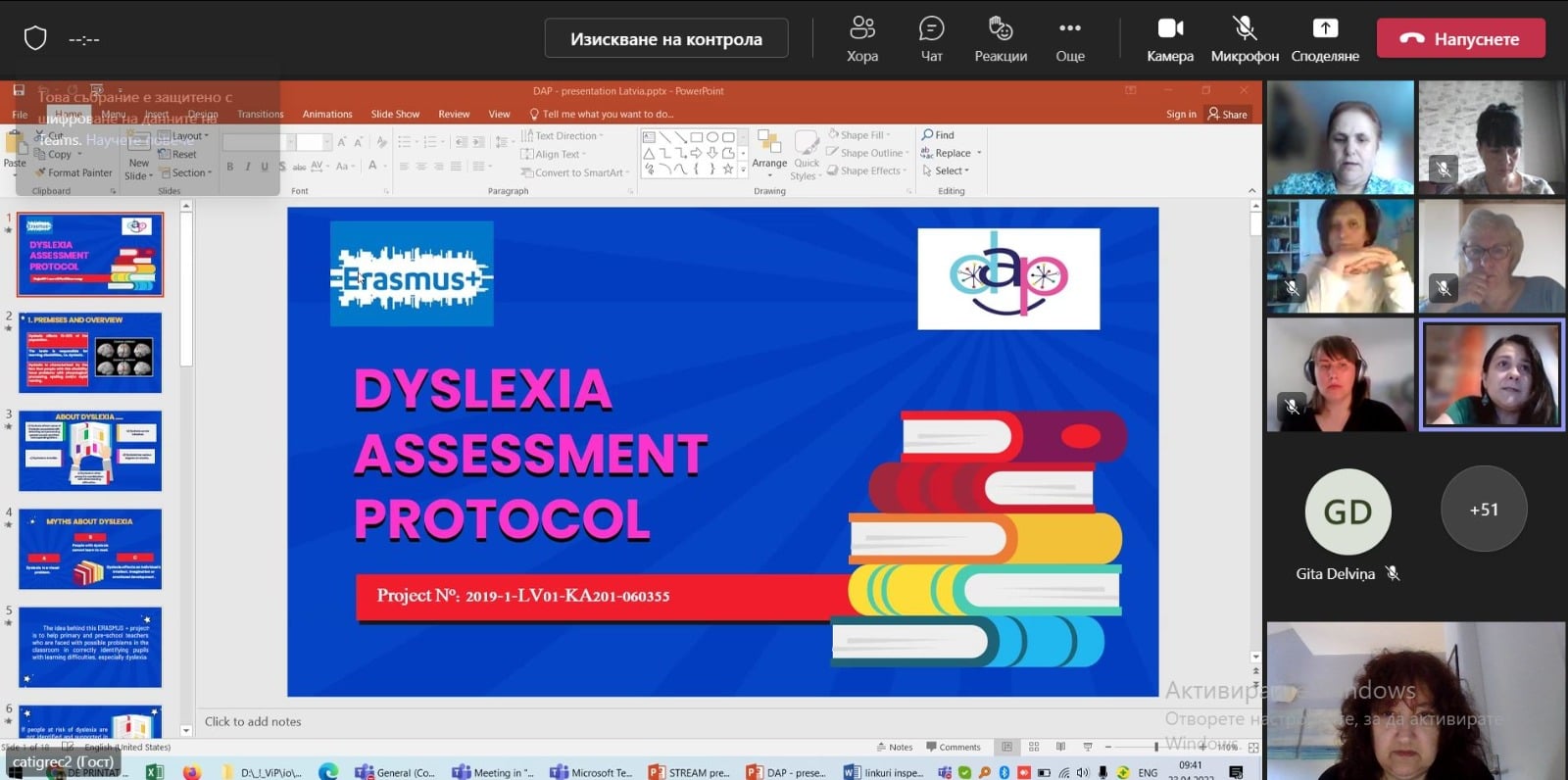Click Find in the Editing group
This screenshot has height=780, width=1568.
[x=938, y=135]
